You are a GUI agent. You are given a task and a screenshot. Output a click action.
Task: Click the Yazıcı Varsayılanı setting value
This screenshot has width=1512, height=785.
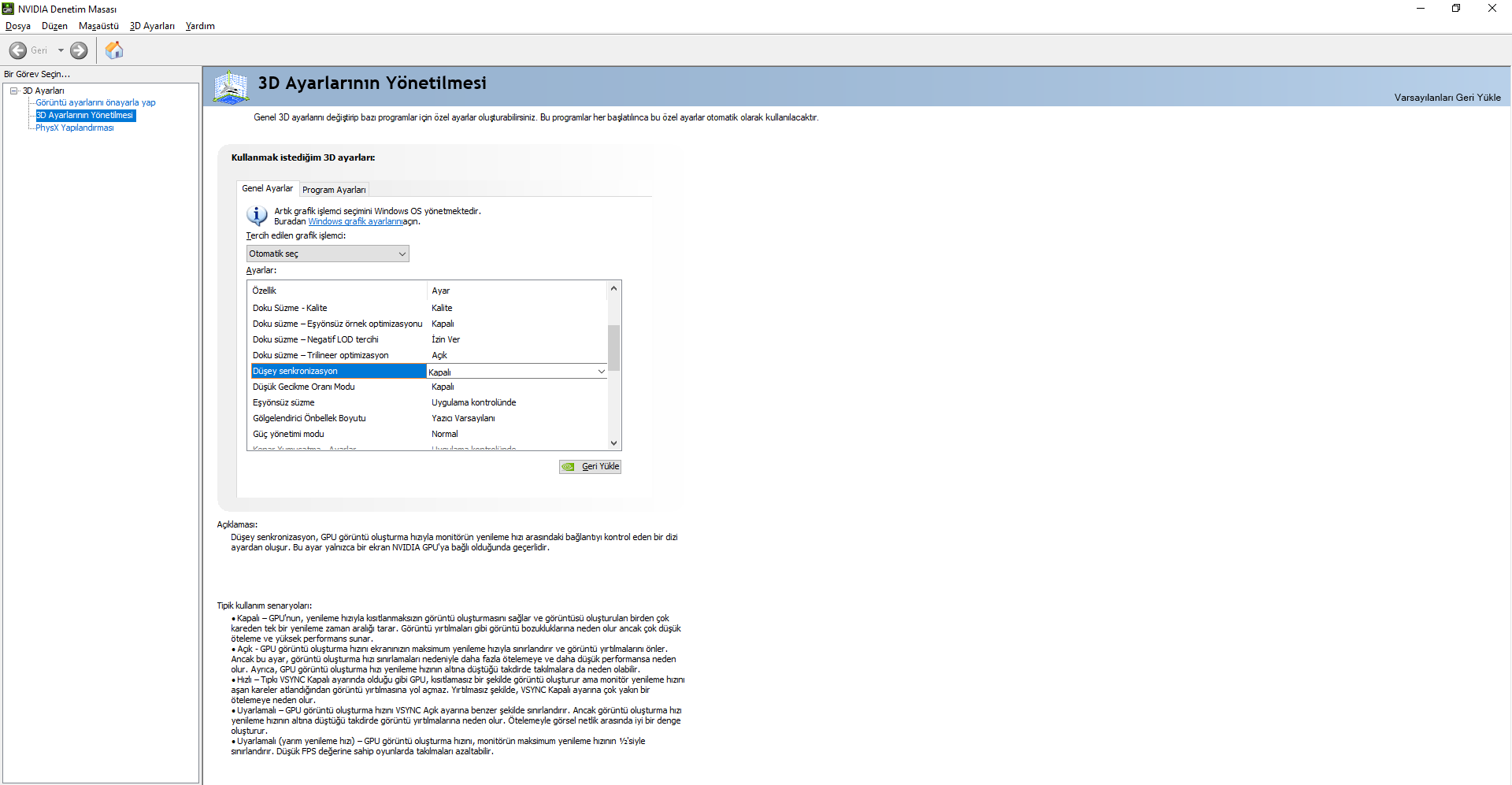(x=463, y=418)
